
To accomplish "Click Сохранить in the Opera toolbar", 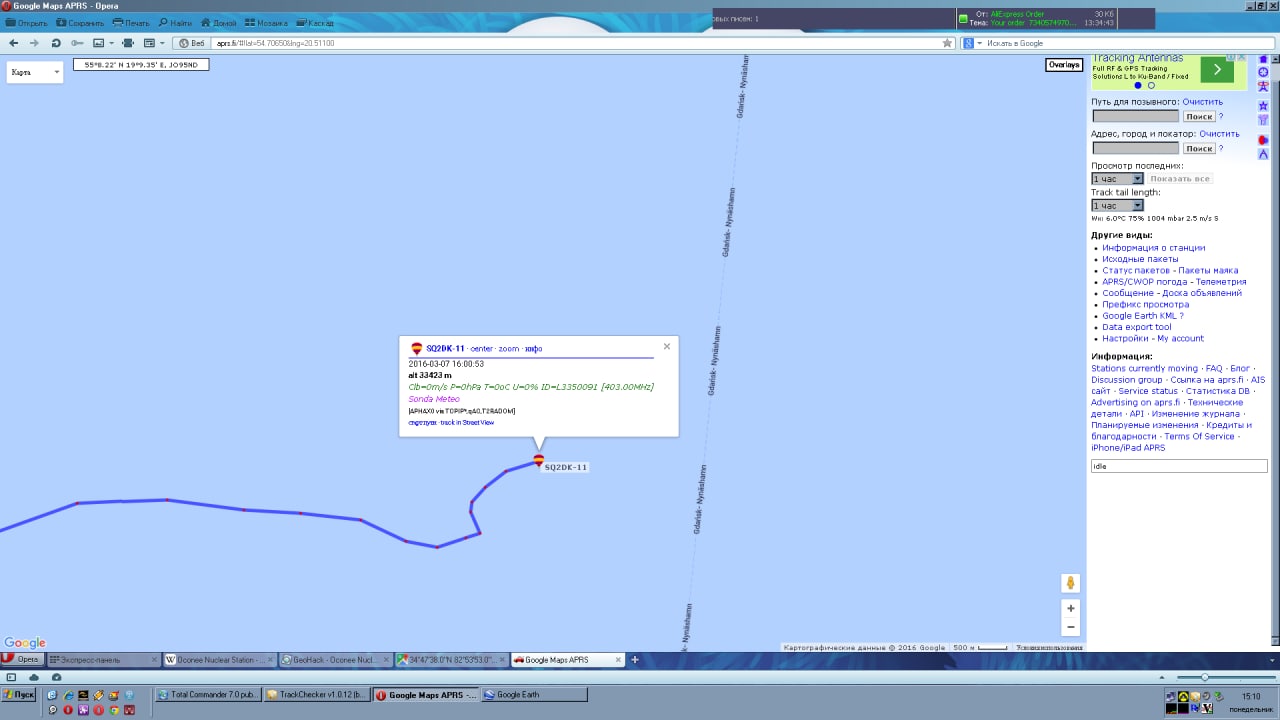I will tap(80, 23).
